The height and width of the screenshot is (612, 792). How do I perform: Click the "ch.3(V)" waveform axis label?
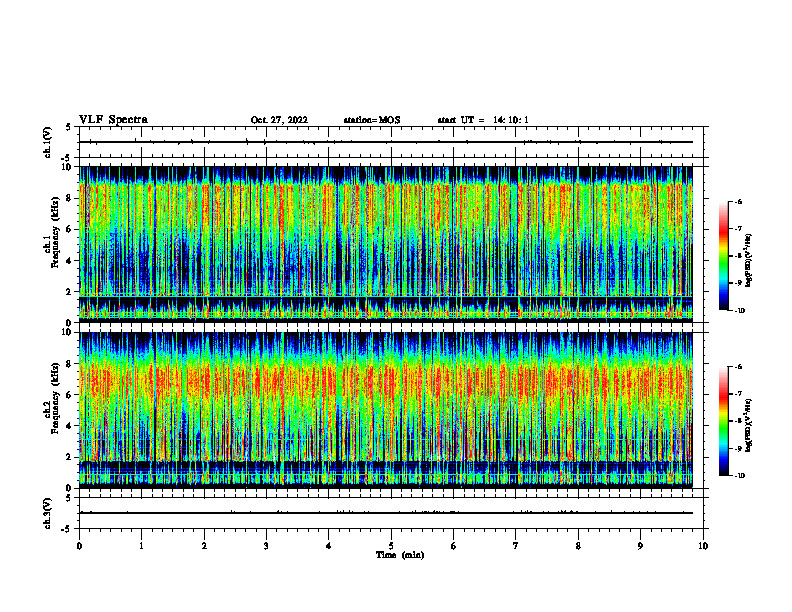(x=47, y=513)
